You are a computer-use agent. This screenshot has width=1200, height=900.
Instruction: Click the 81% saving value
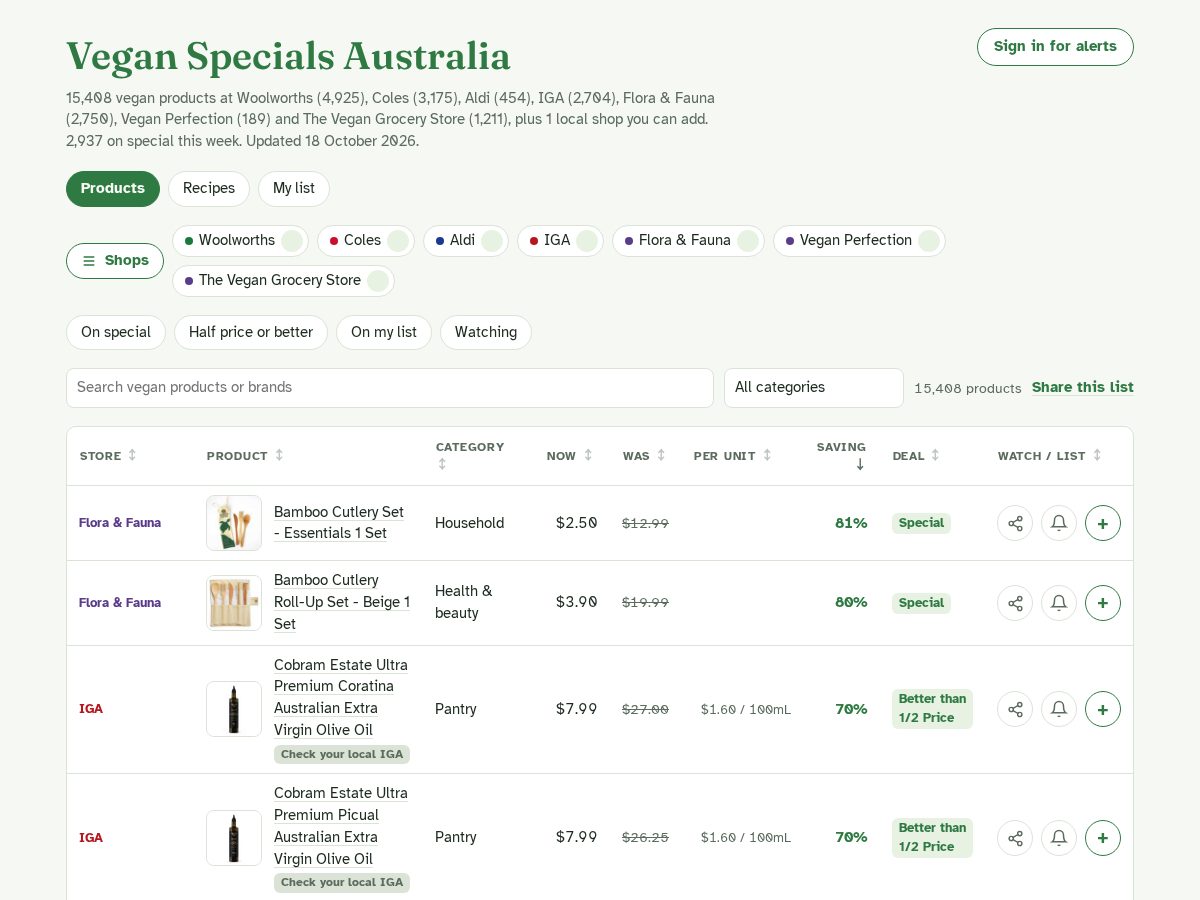pos(851,523)
